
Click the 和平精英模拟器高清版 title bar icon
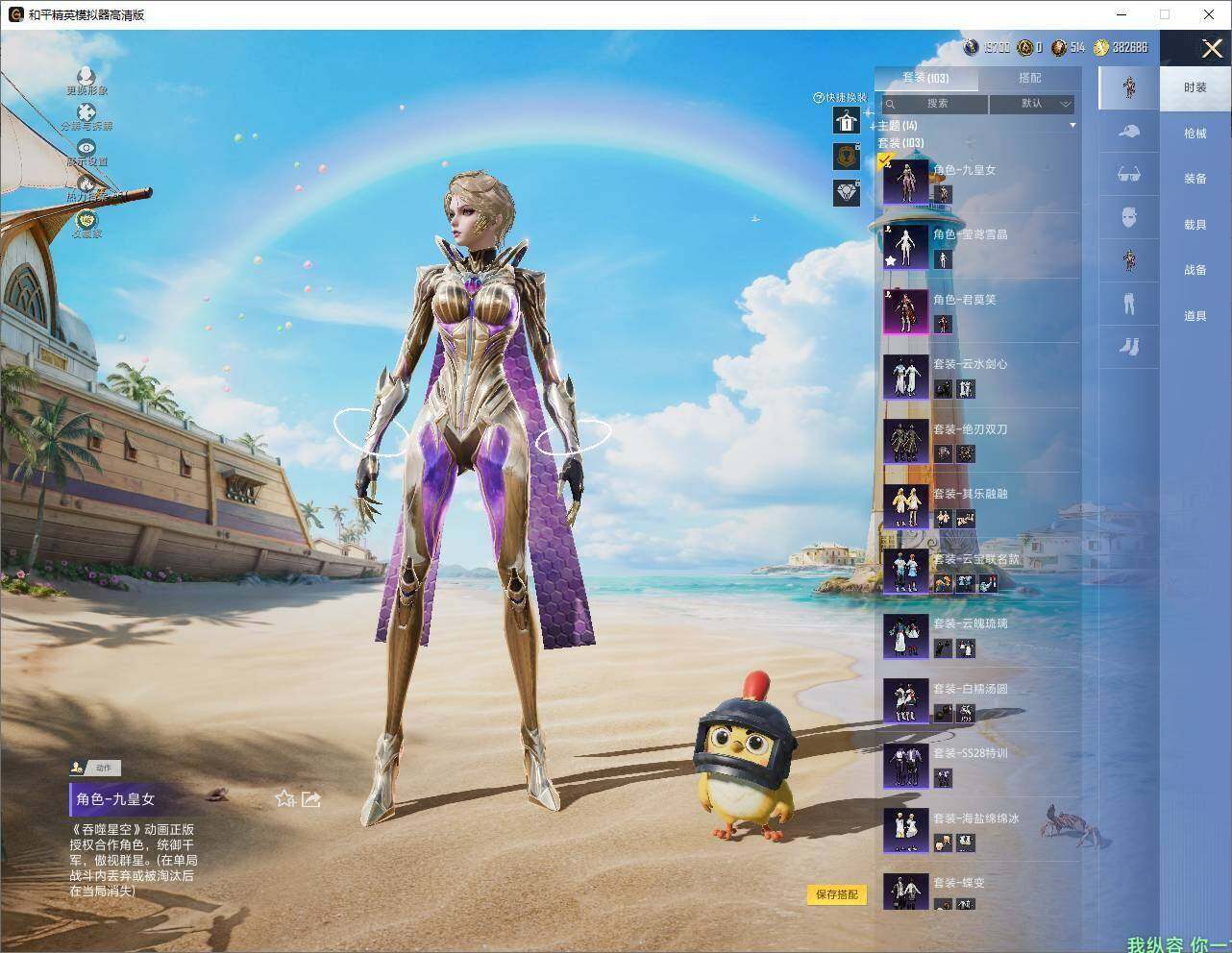[x=15, y=14]
